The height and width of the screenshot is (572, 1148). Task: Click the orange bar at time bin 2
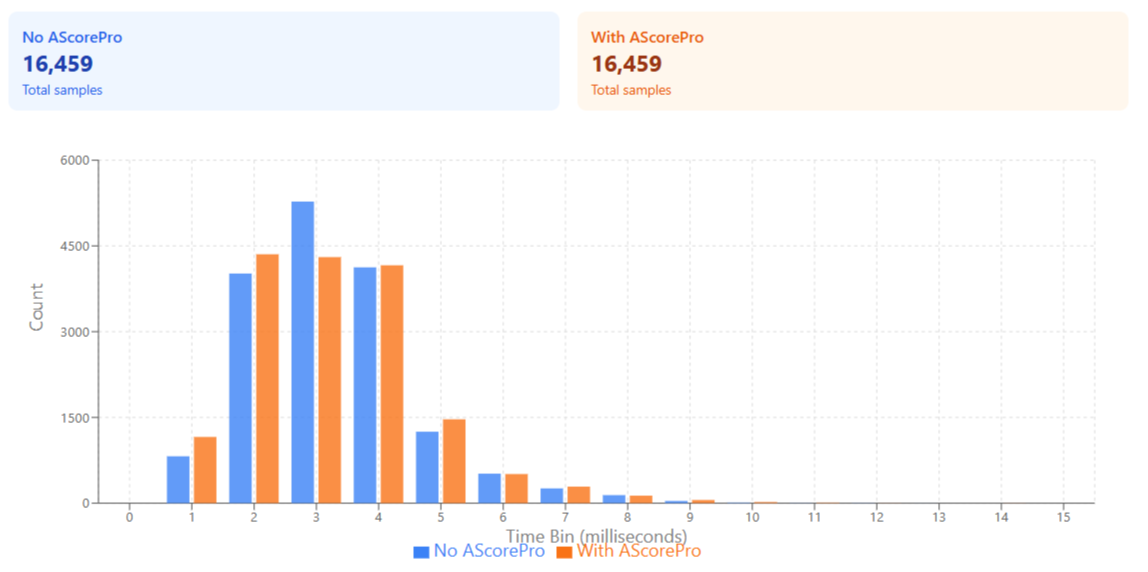click(267, 378)
